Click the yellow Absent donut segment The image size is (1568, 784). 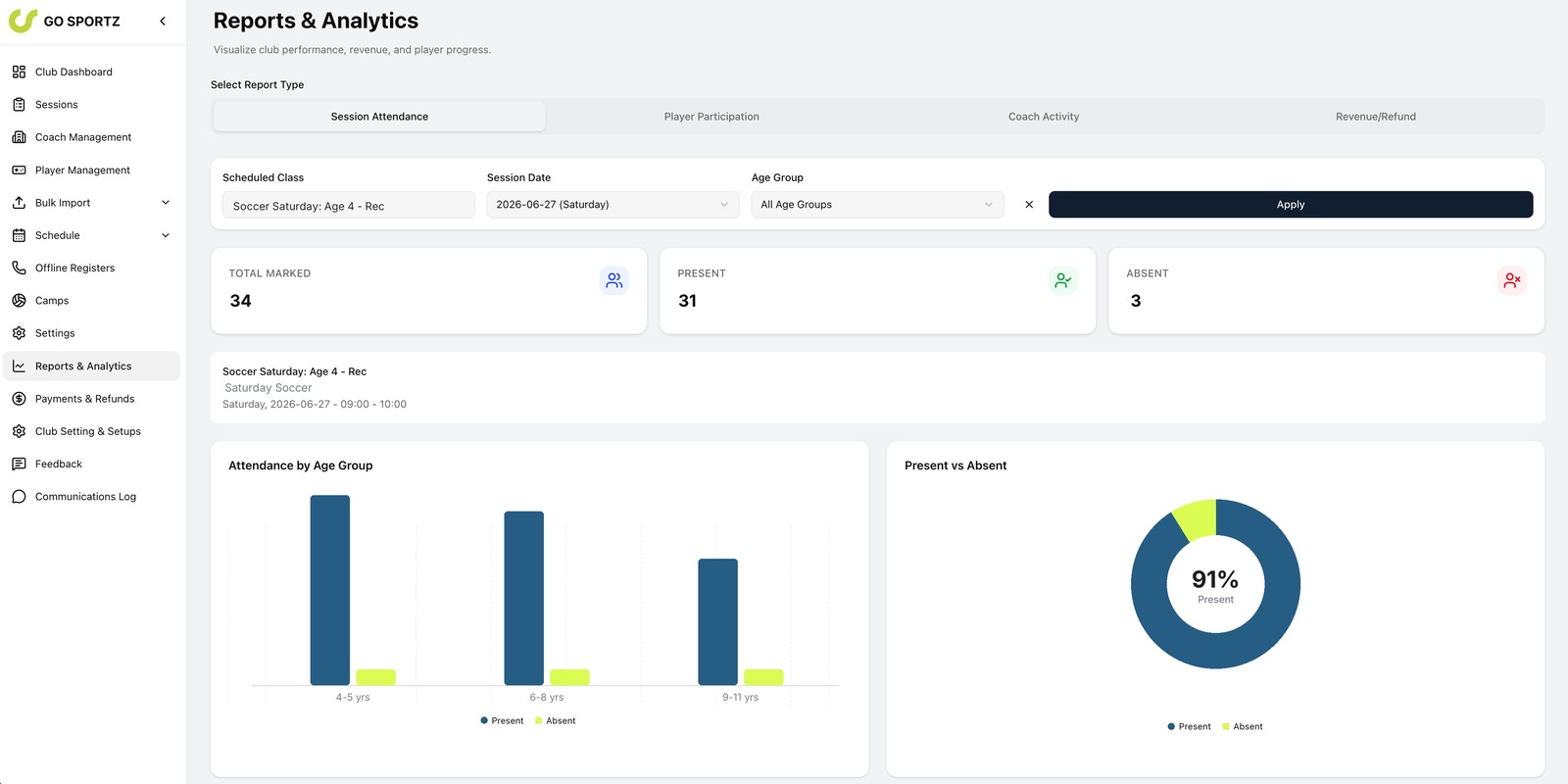click(1198, 518)
